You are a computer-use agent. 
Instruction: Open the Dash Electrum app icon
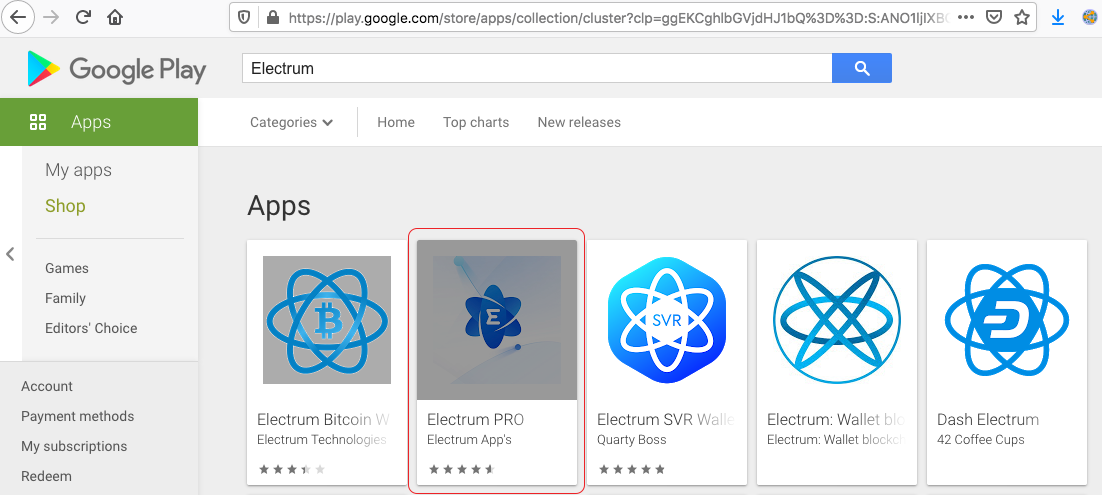tap(1007, 320)
